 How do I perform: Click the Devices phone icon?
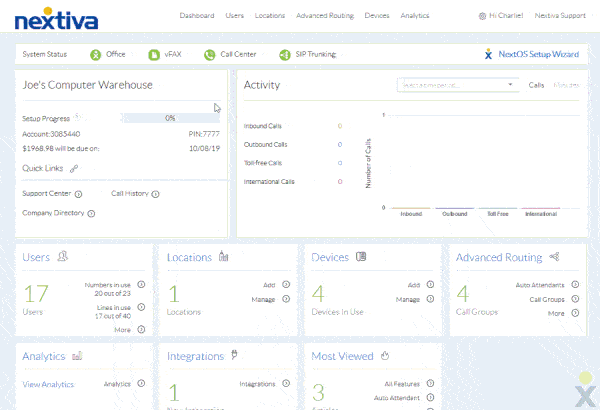pos(361,256)
